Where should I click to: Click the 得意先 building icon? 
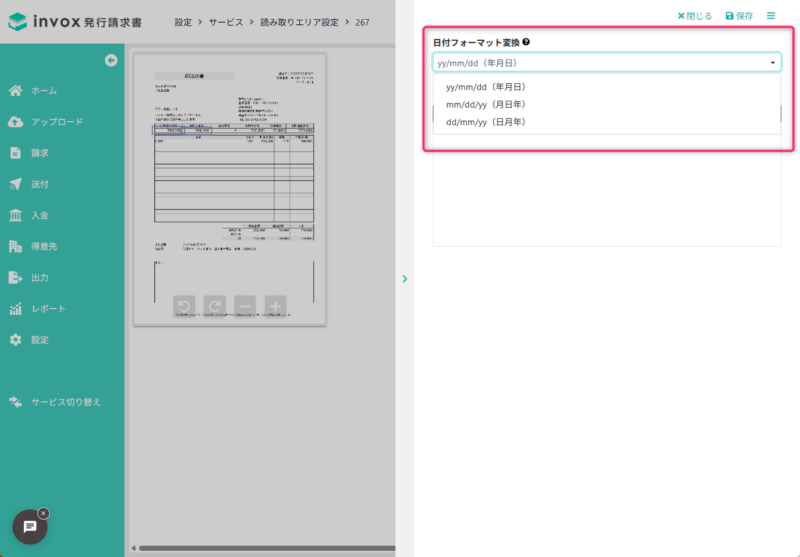click(15, 246)
